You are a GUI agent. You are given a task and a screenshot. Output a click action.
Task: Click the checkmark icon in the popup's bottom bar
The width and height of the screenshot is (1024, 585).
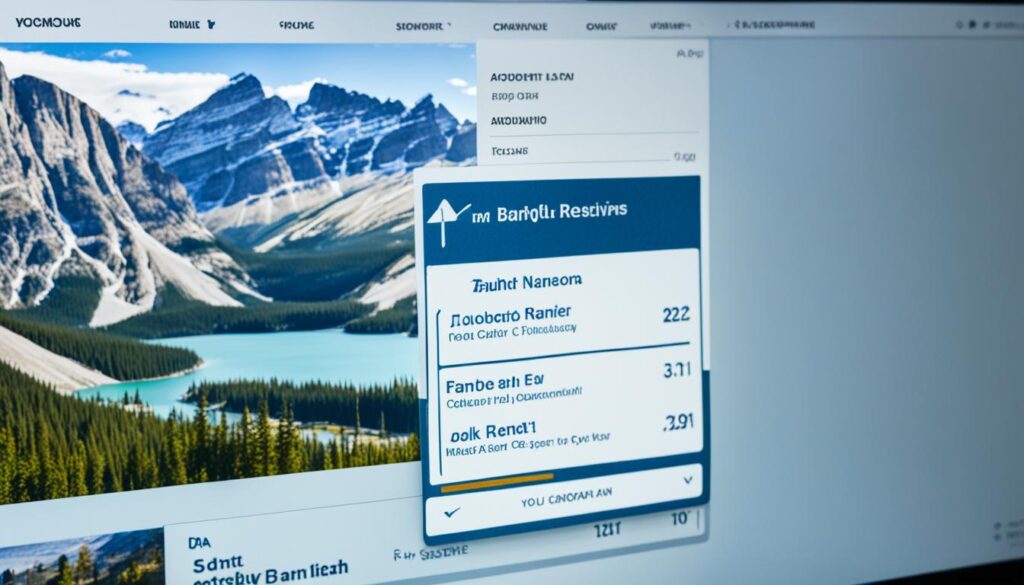[x=451, y=513]
